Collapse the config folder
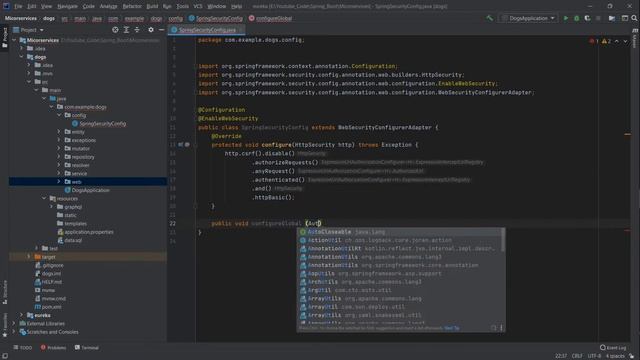 (59, 115)
